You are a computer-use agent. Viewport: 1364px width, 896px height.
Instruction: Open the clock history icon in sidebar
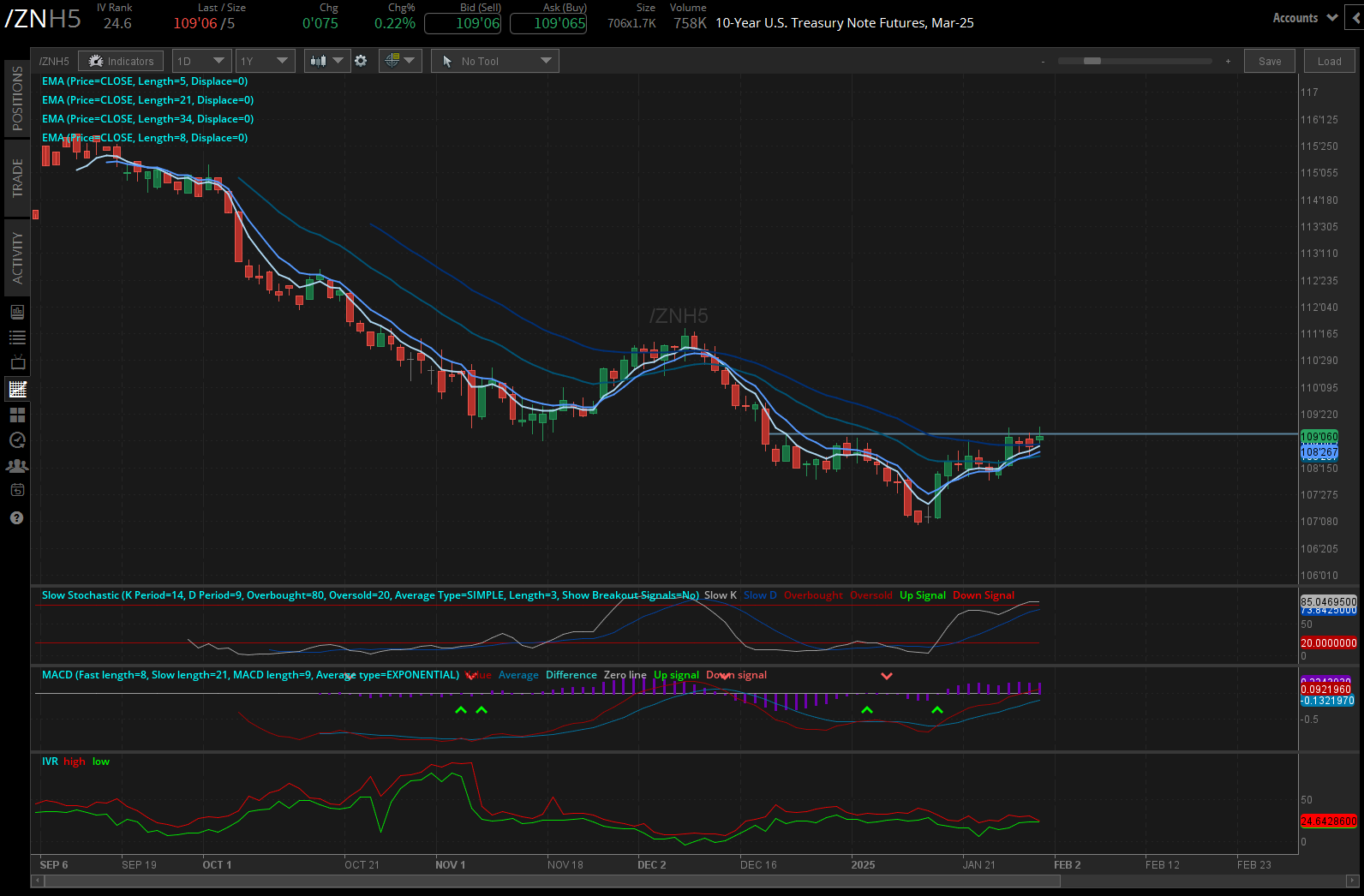17,440
